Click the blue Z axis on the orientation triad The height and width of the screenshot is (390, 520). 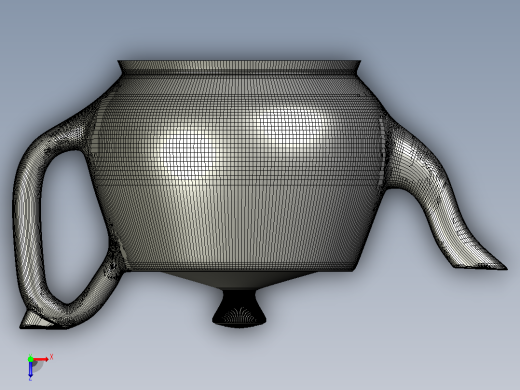(x=30, y=370)
